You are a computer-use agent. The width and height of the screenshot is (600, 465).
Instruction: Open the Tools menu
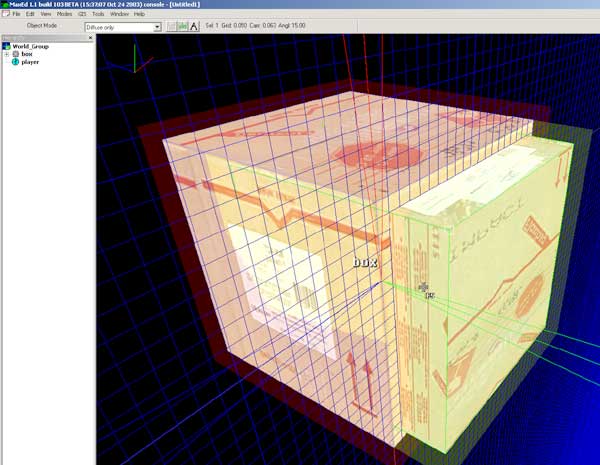click(98, 14)
